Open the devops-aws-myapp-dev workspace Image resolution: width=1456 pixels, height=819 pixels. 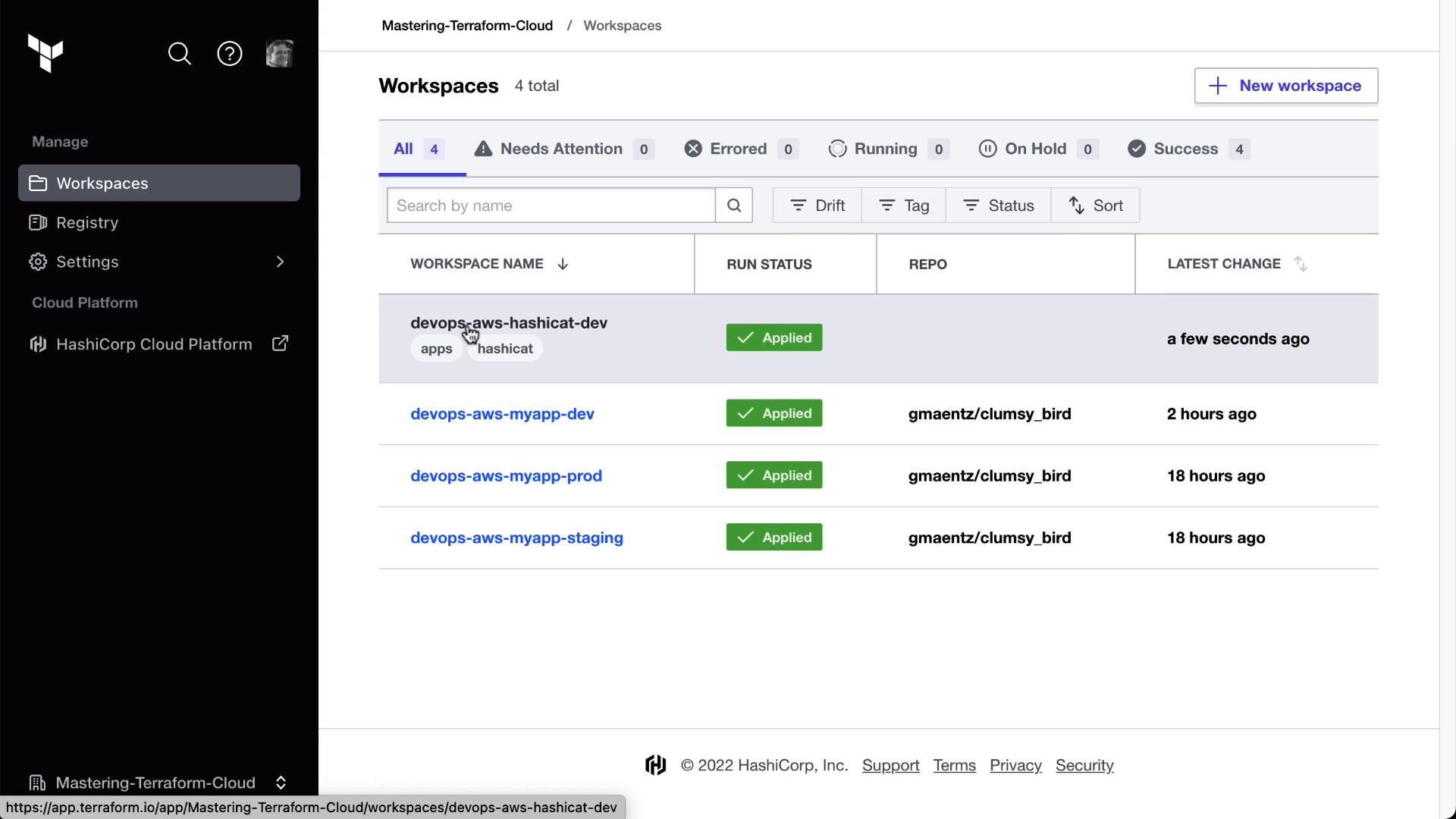[502, 414]
